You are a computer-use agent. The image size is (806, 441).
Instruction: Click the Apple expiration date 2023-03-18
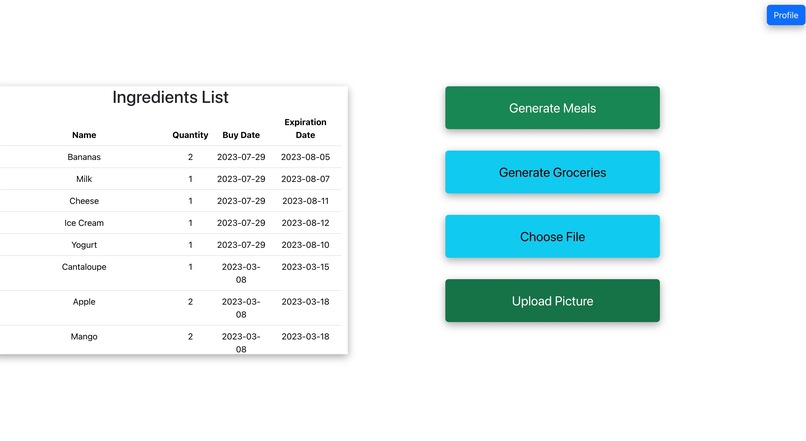(x=305, y=302)
